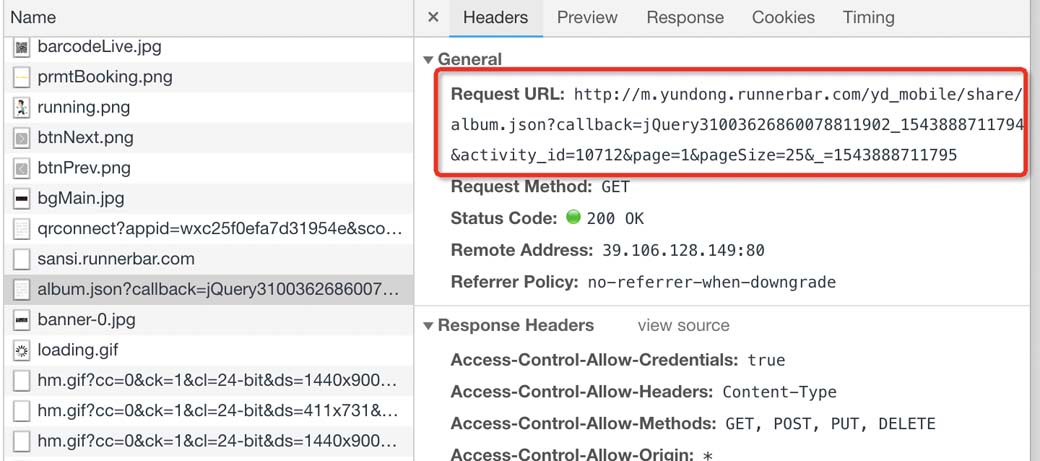1040x461 pixels.
Task: Click the Remote Address 39.106.128.149:80 value
Action: click(x=683, y=250)
